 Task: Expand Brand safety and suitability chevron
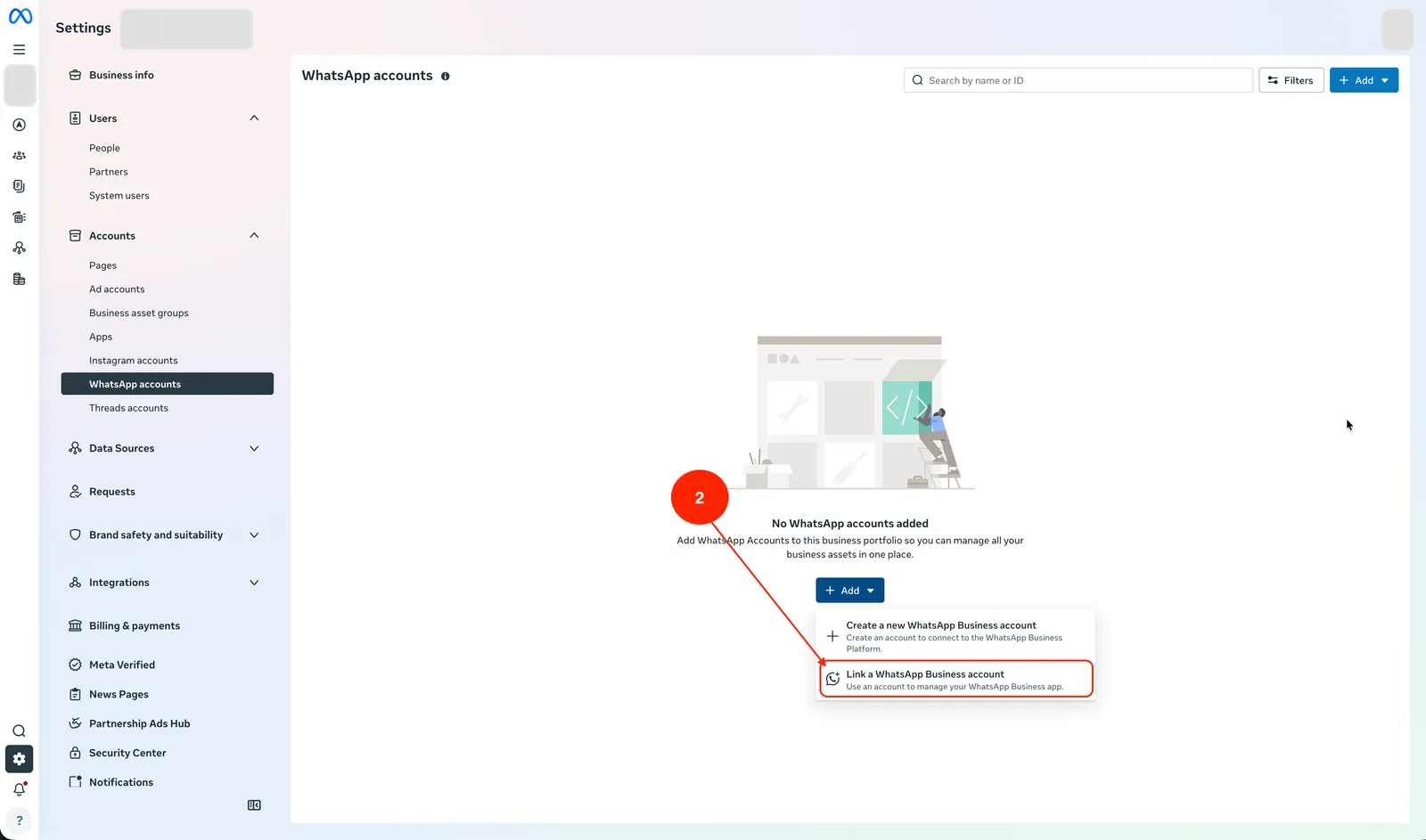254,534
